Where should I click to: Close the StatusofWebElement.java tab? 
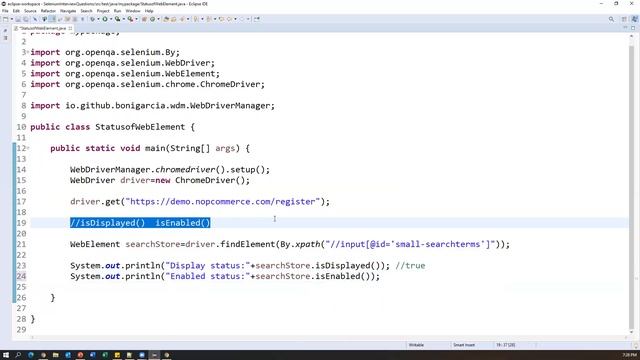pos(70,28)
